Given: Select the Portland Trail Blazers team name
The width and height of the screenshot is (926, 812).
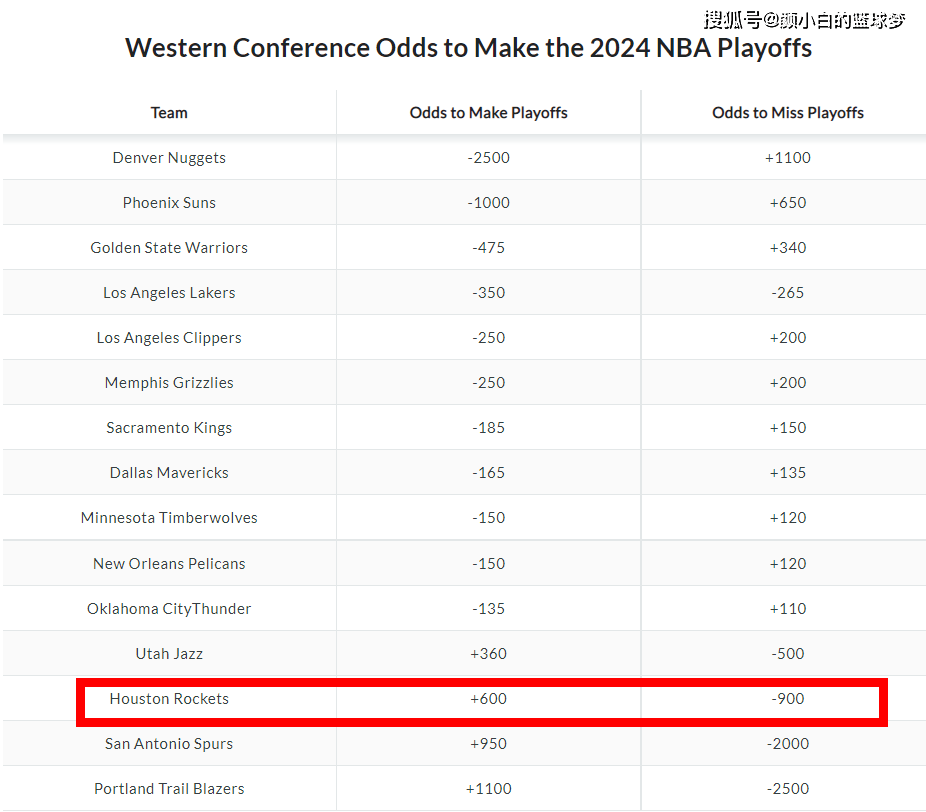Looking at the screenshot, I should point(169,789).
